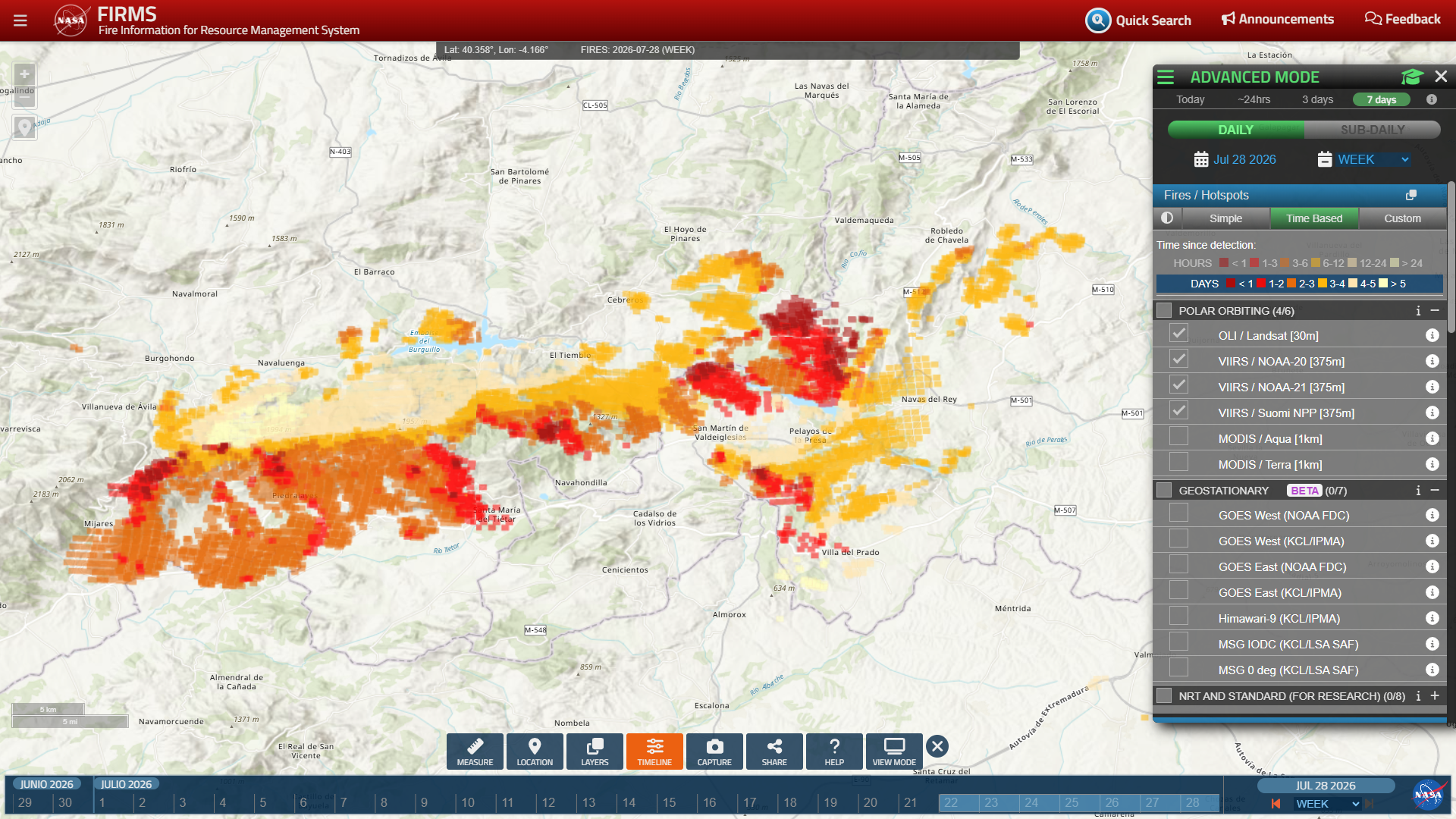Screen dimensions: 1456x819
Task: Enable MODIS / Aqua [1km] layer
Action: 1178,438
